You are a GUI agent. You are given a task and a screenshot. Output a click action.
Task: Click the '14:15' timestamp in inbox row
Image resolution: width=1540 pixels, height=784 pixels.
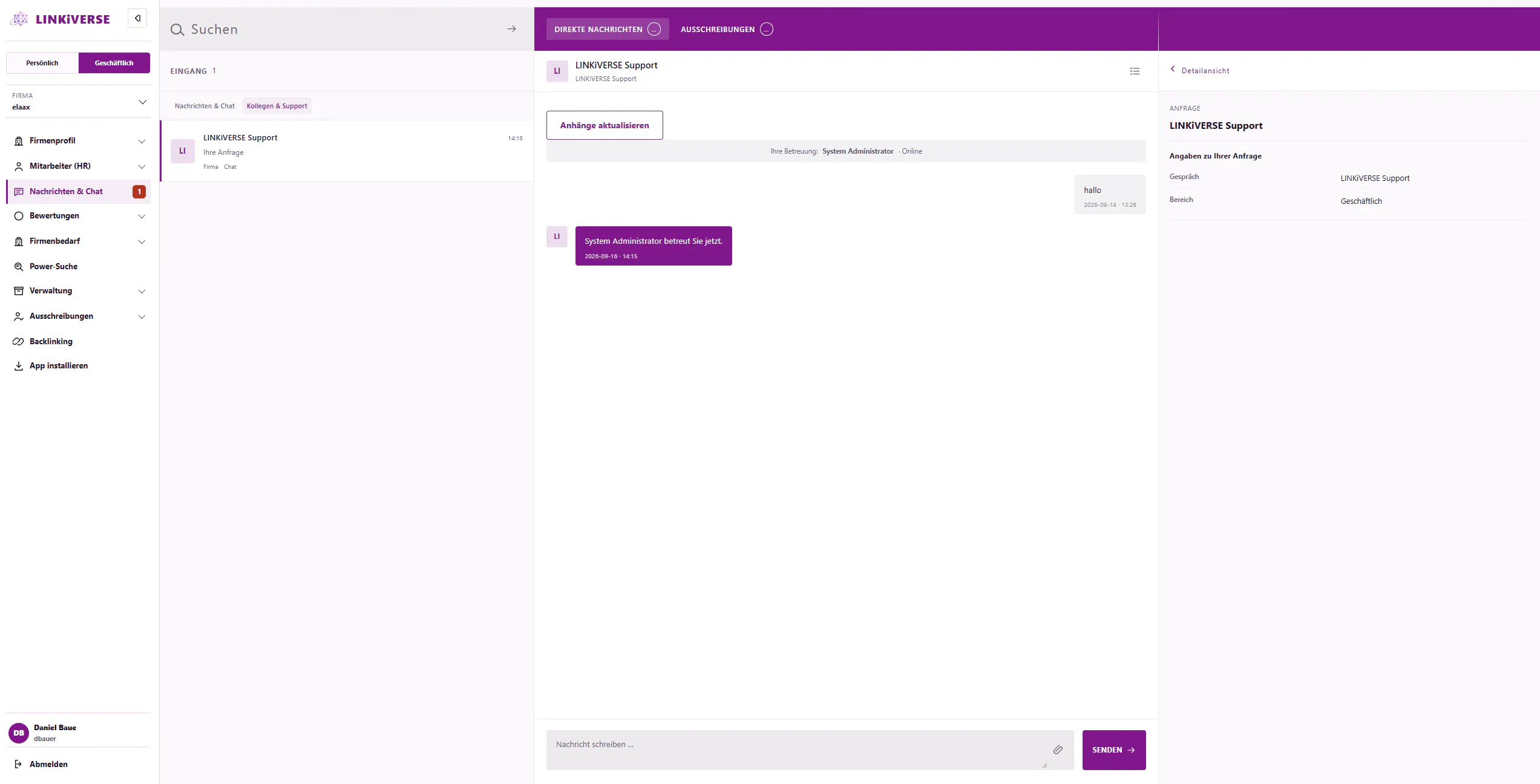click(x=516, y=139)
